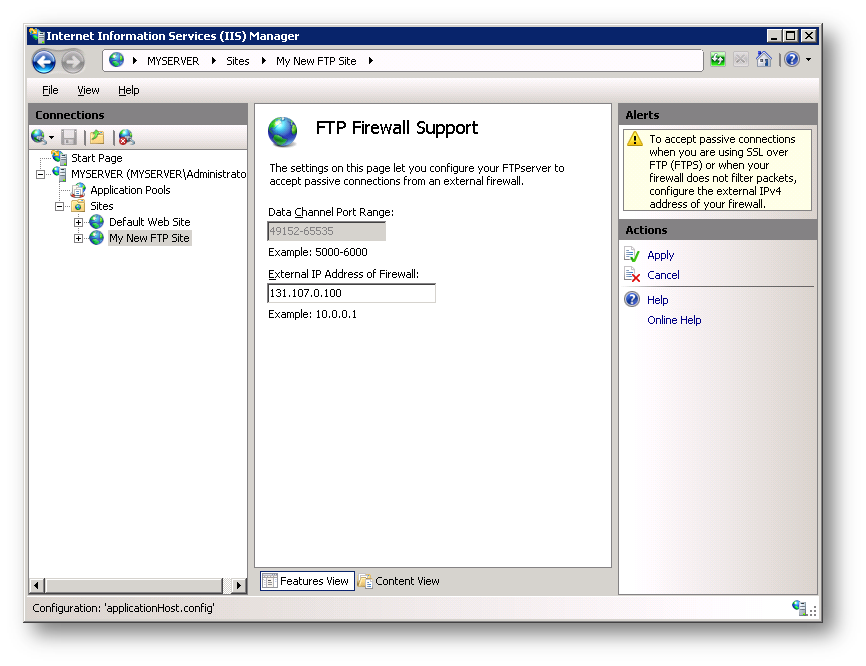This screenshot has height=666, width=866.
Task: Select MYSERVER (MYSERVER\Administrator) node
Action: (x=159, y=174)
